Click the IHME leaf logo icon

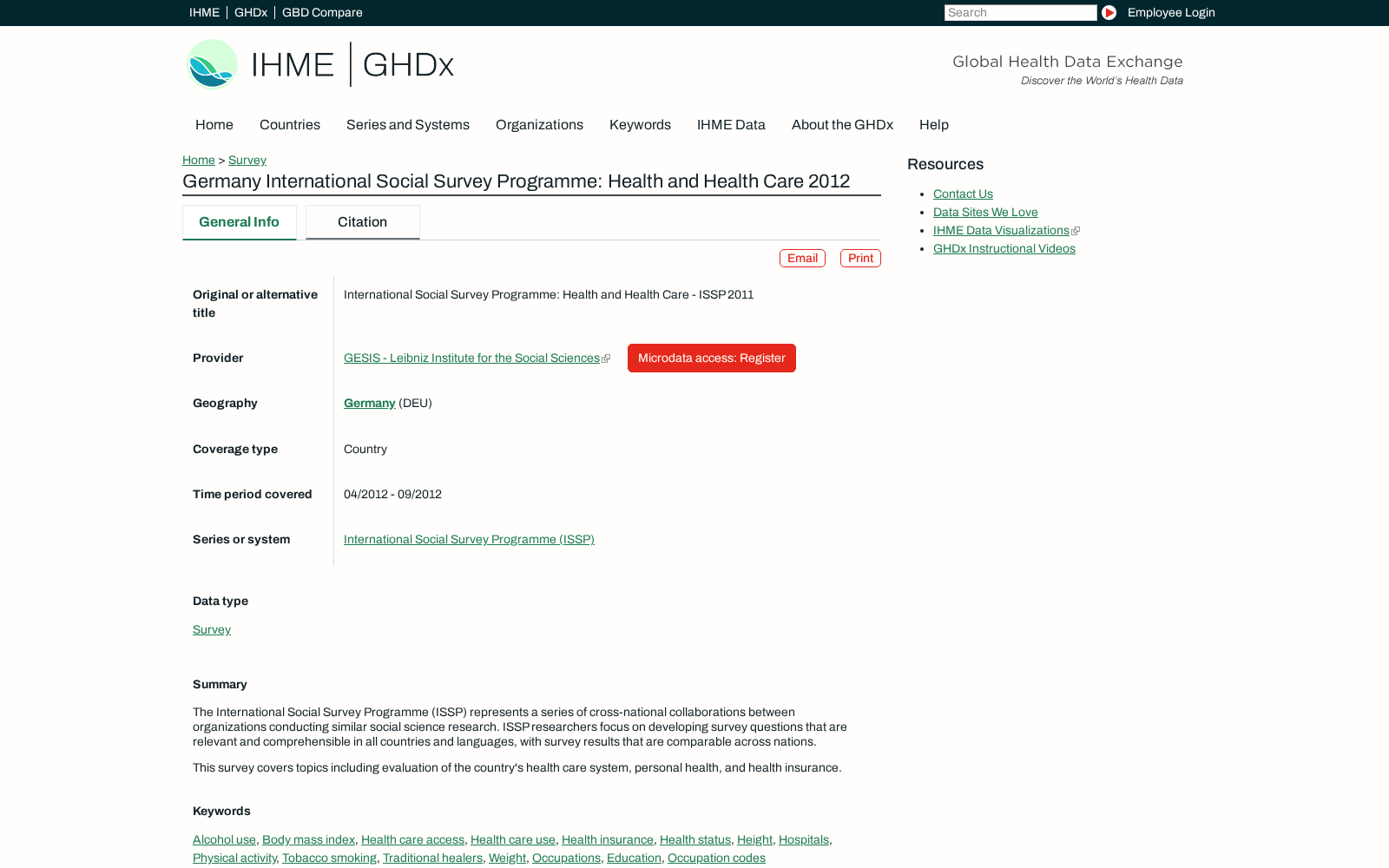(212, 64)
